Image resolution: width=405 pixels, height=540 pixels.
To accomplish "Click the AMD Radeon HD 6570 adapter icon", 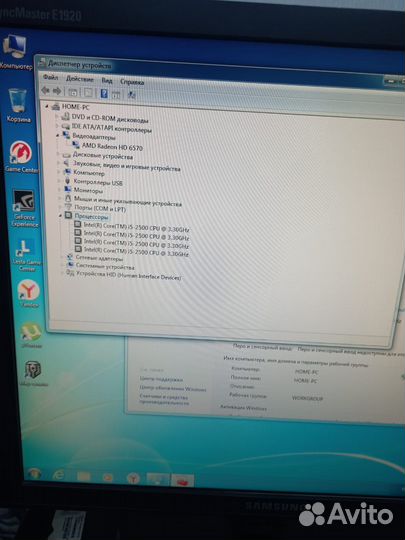I will coord(76,145).
